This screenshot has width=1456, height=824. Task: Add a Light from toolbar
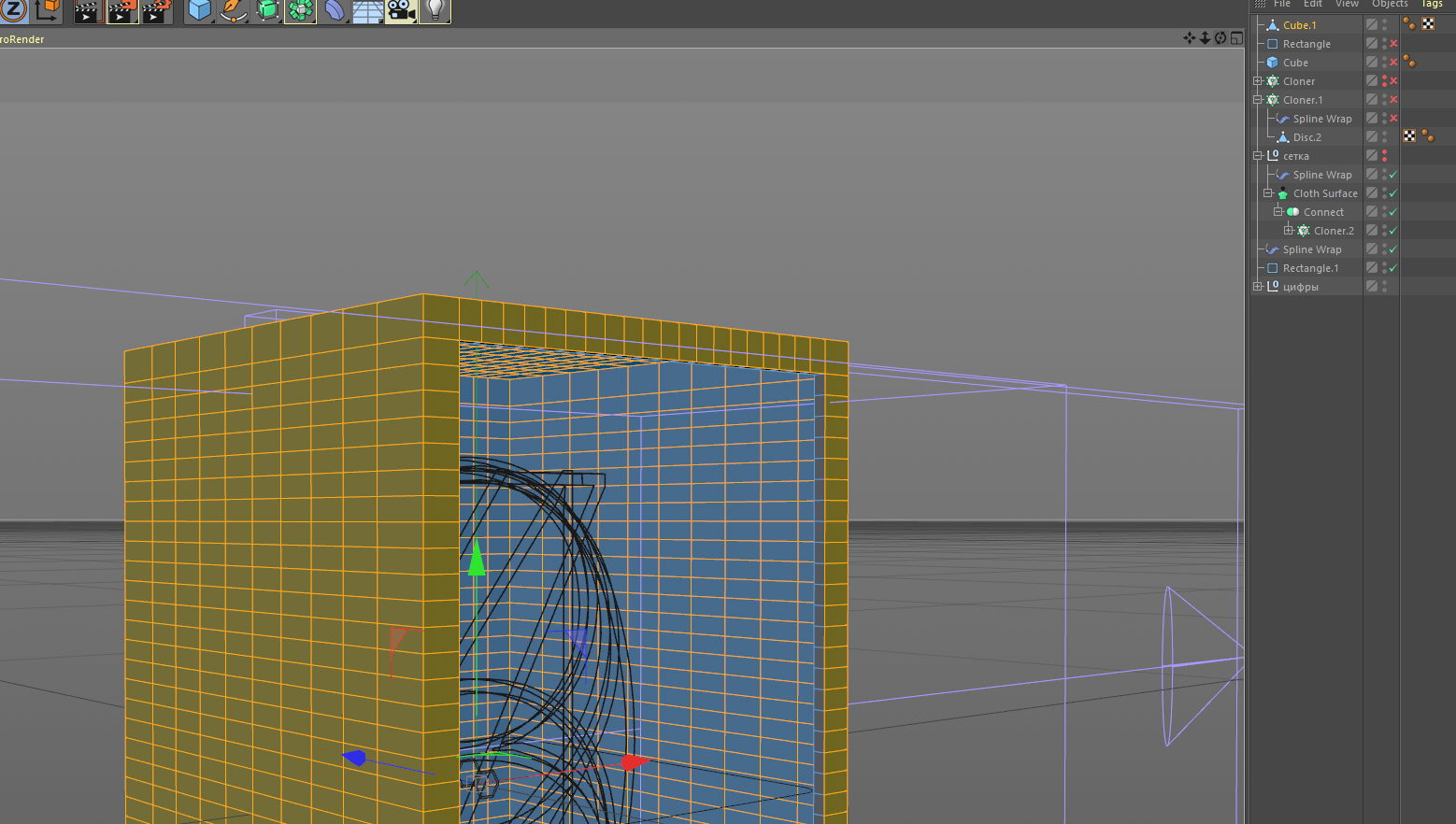(x=435, y=11)
